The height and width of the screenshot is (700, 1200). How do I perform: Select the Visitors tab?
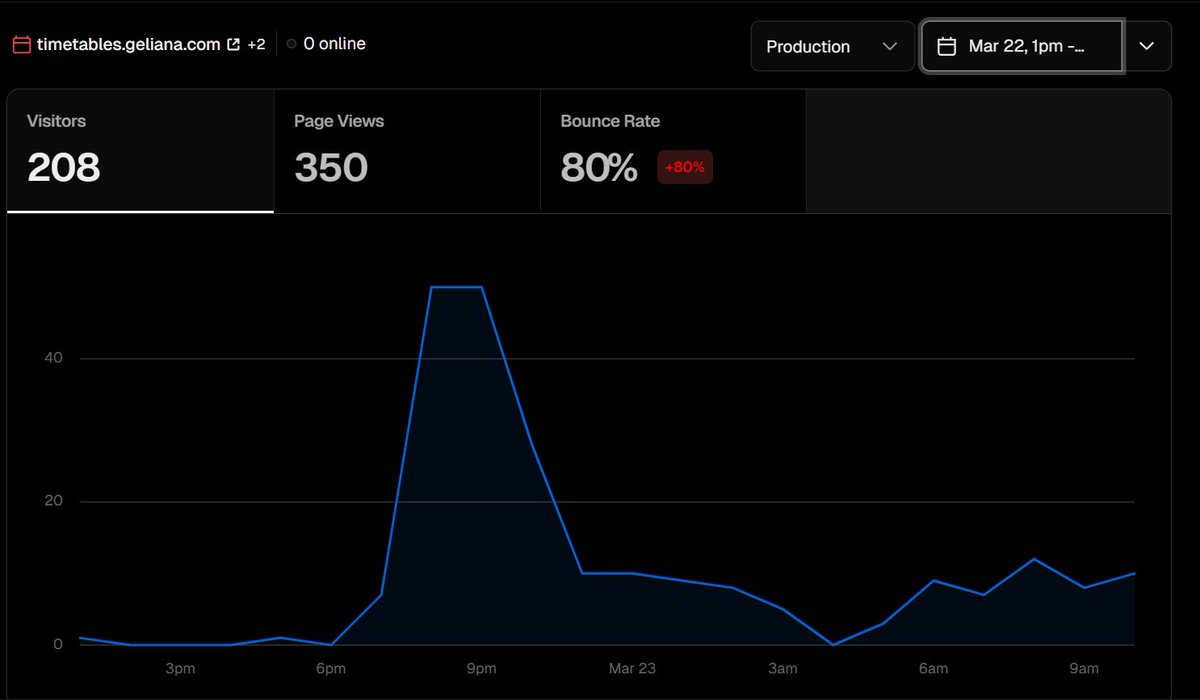coord(141,151)
